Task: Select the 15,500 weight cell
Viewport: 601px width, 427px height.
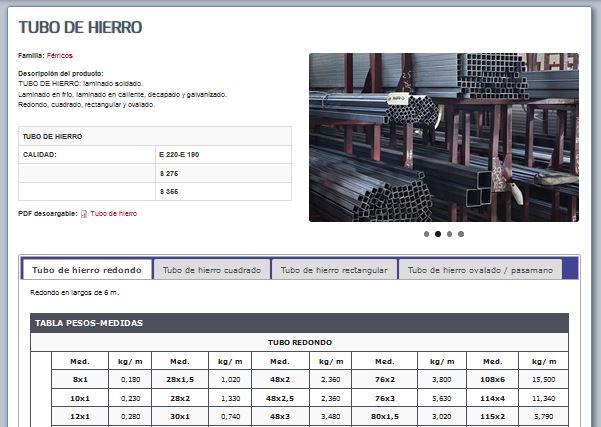Action: 544,379
